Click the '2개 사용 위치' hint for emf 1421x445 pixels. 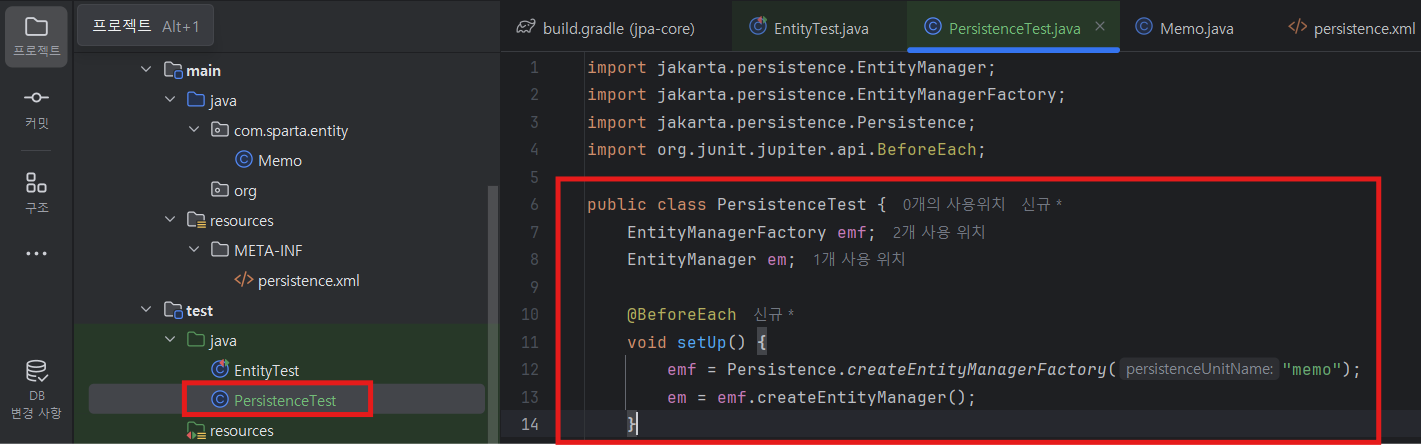click(x=938, y=232)
